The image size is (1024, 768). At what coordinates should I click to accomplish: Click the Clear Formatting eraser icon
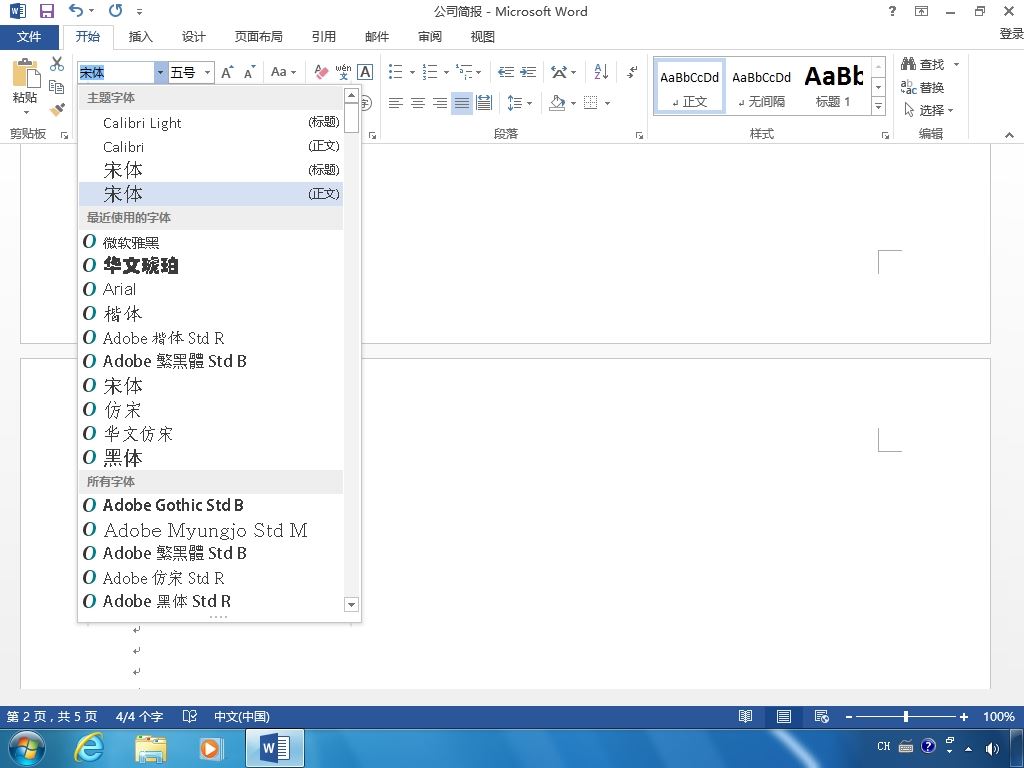(x=321, y=72)
